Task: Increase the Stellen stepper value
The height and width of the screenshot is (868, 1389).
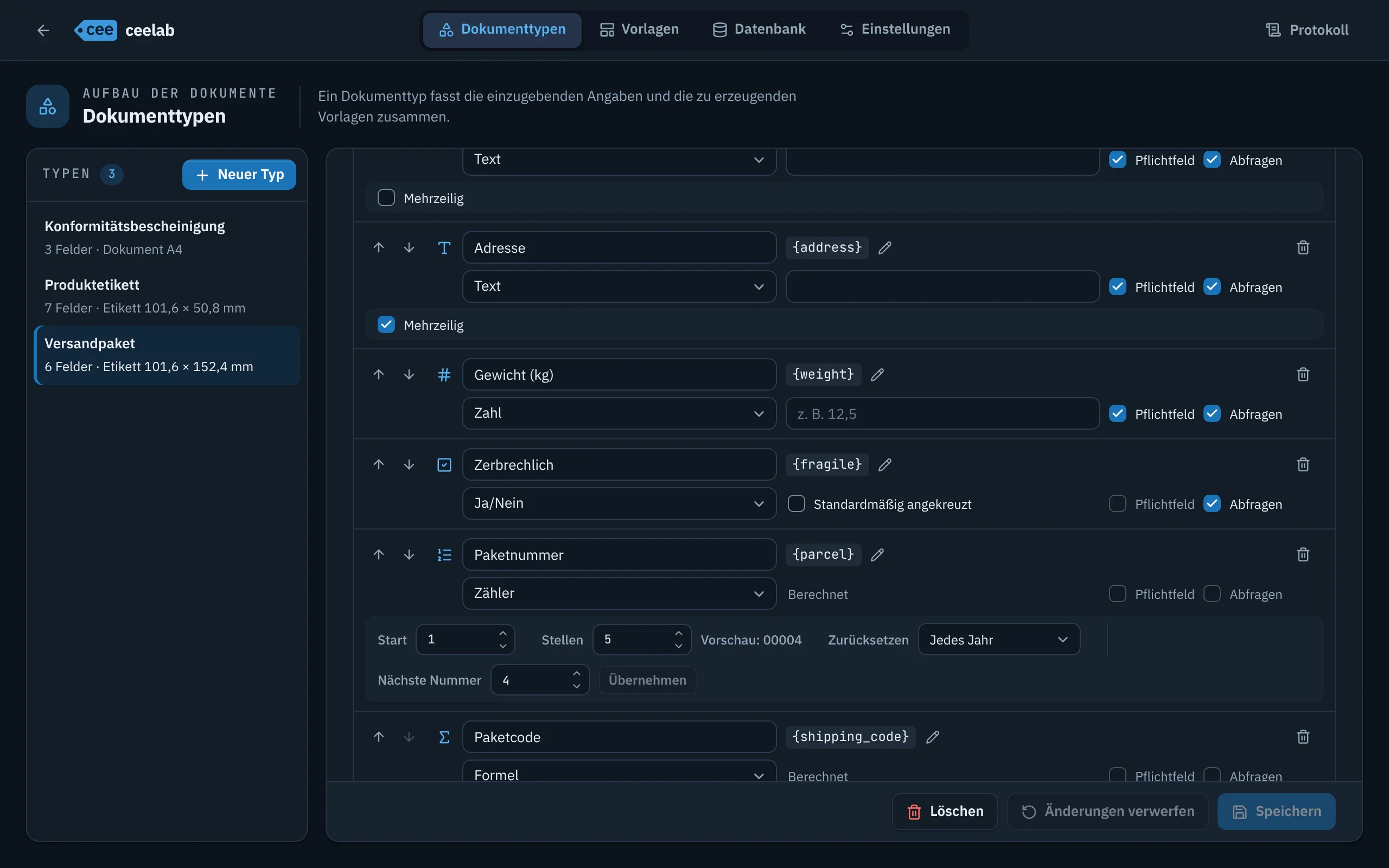Action: coord(678,633)
